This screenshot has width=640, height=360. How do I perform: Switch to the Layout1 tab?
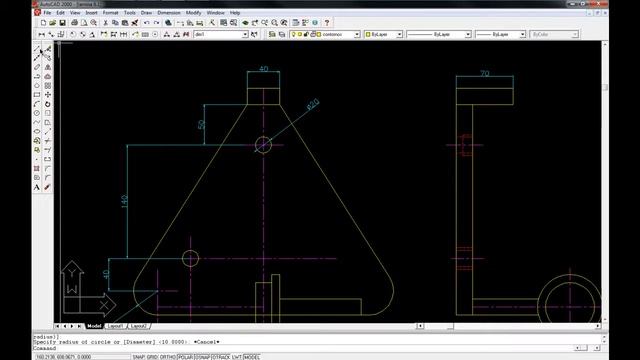(x=116, y=326)
